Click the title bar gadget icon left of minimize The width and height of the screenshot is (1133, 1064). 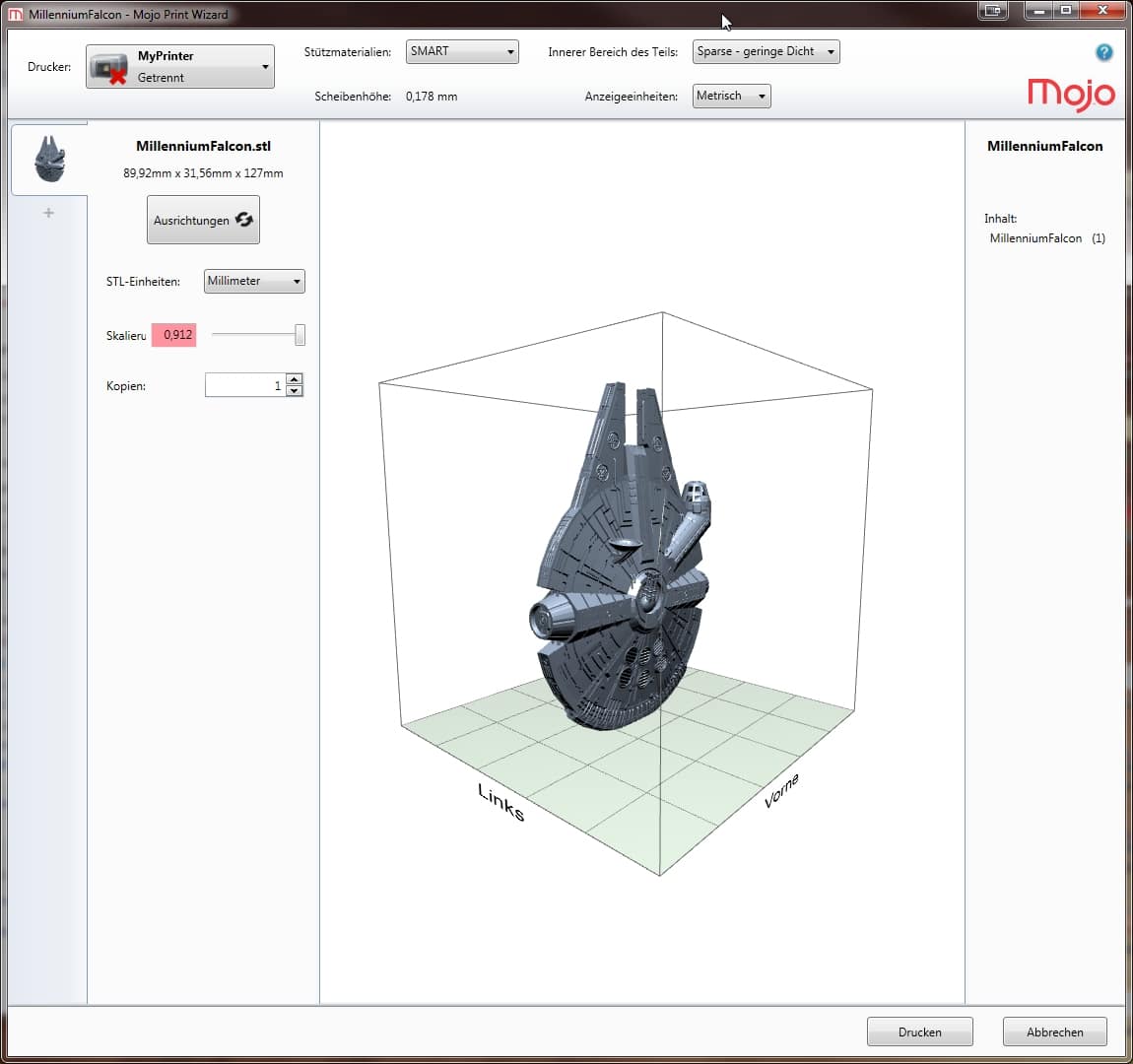pos(993,10)
